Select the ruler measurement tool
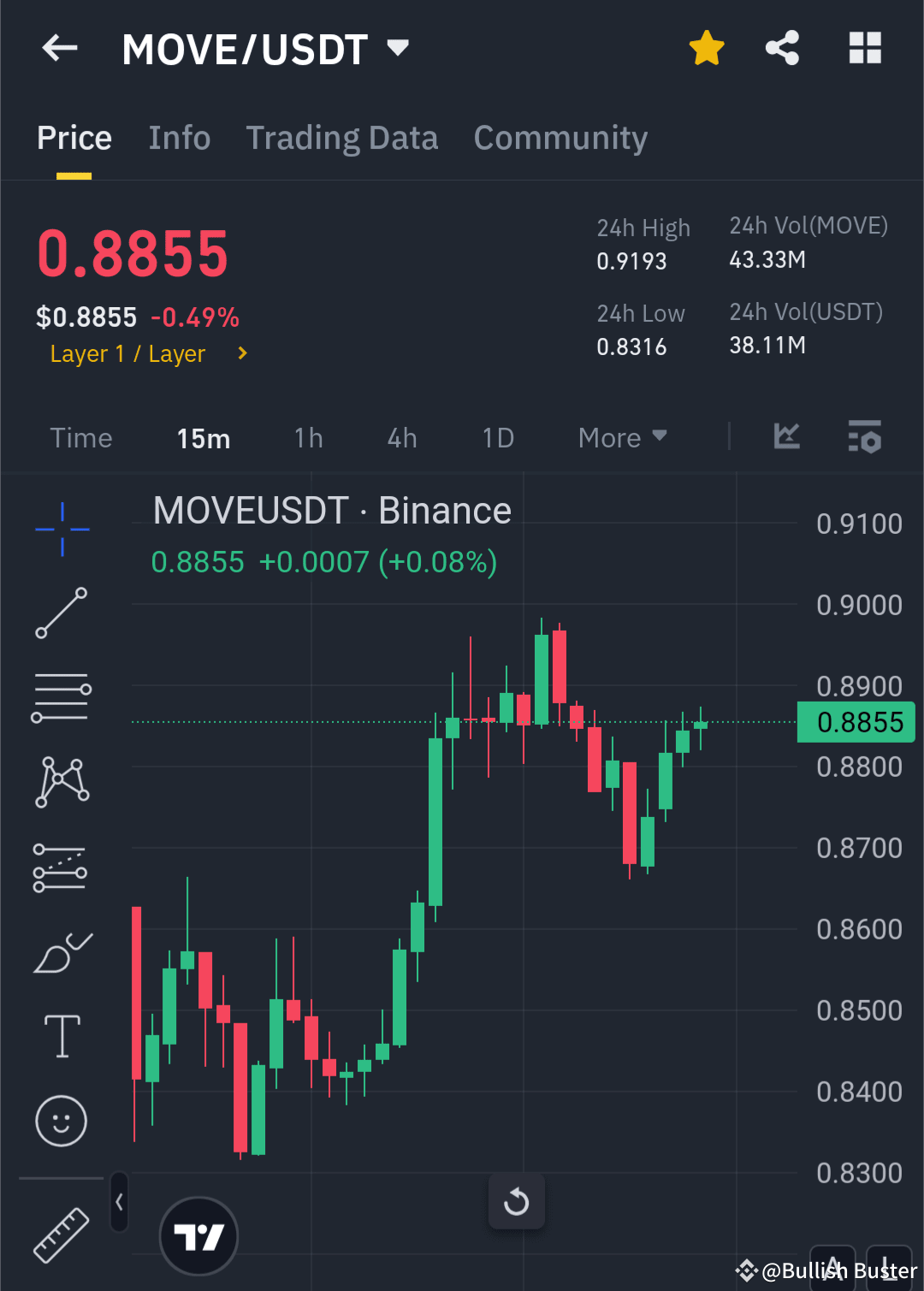The width and height of the screenshot is (924, 1291). (61, 1232)
